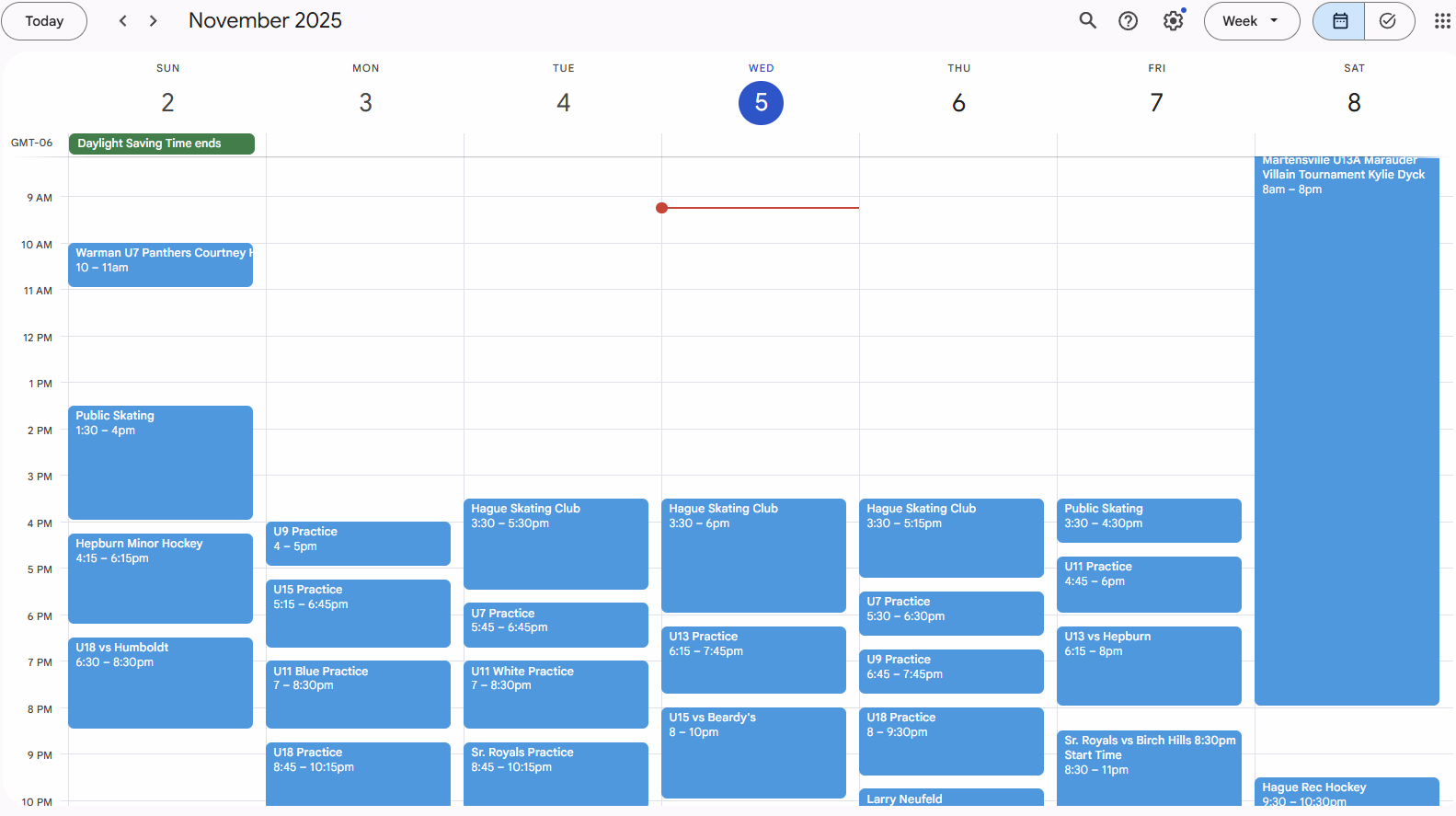Open the settings gear menu
Image resolution: width=1456 pixels, height=816 pixels.
[1173, 21]
